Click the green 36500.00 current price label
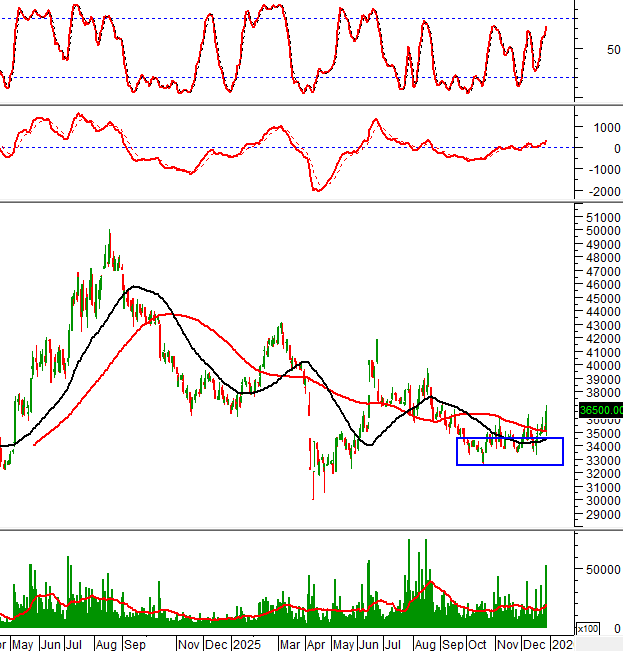Screen dimensions: 623x651 pos(601,409)
